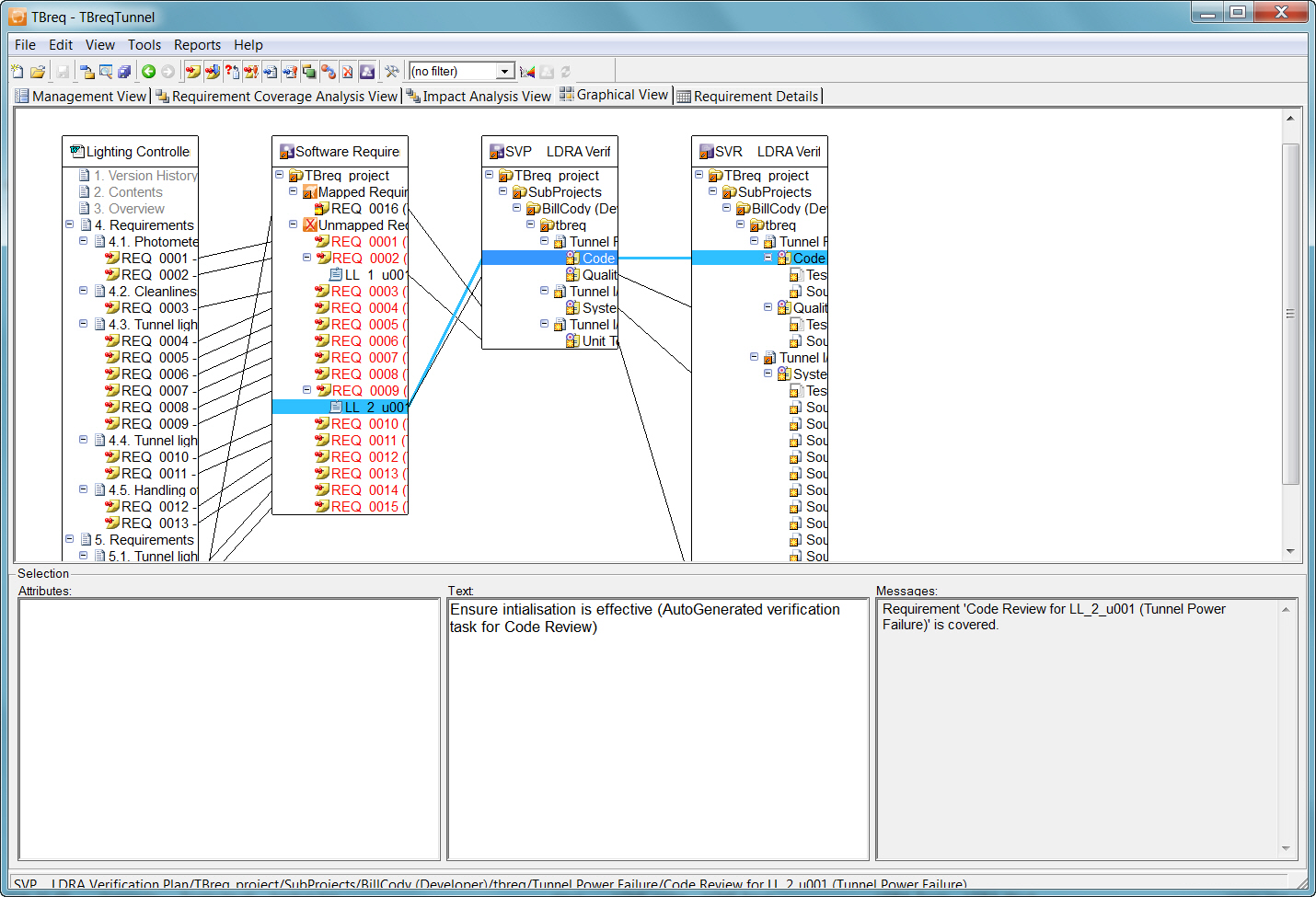Click the New project toolbar icon

[17, 72]
